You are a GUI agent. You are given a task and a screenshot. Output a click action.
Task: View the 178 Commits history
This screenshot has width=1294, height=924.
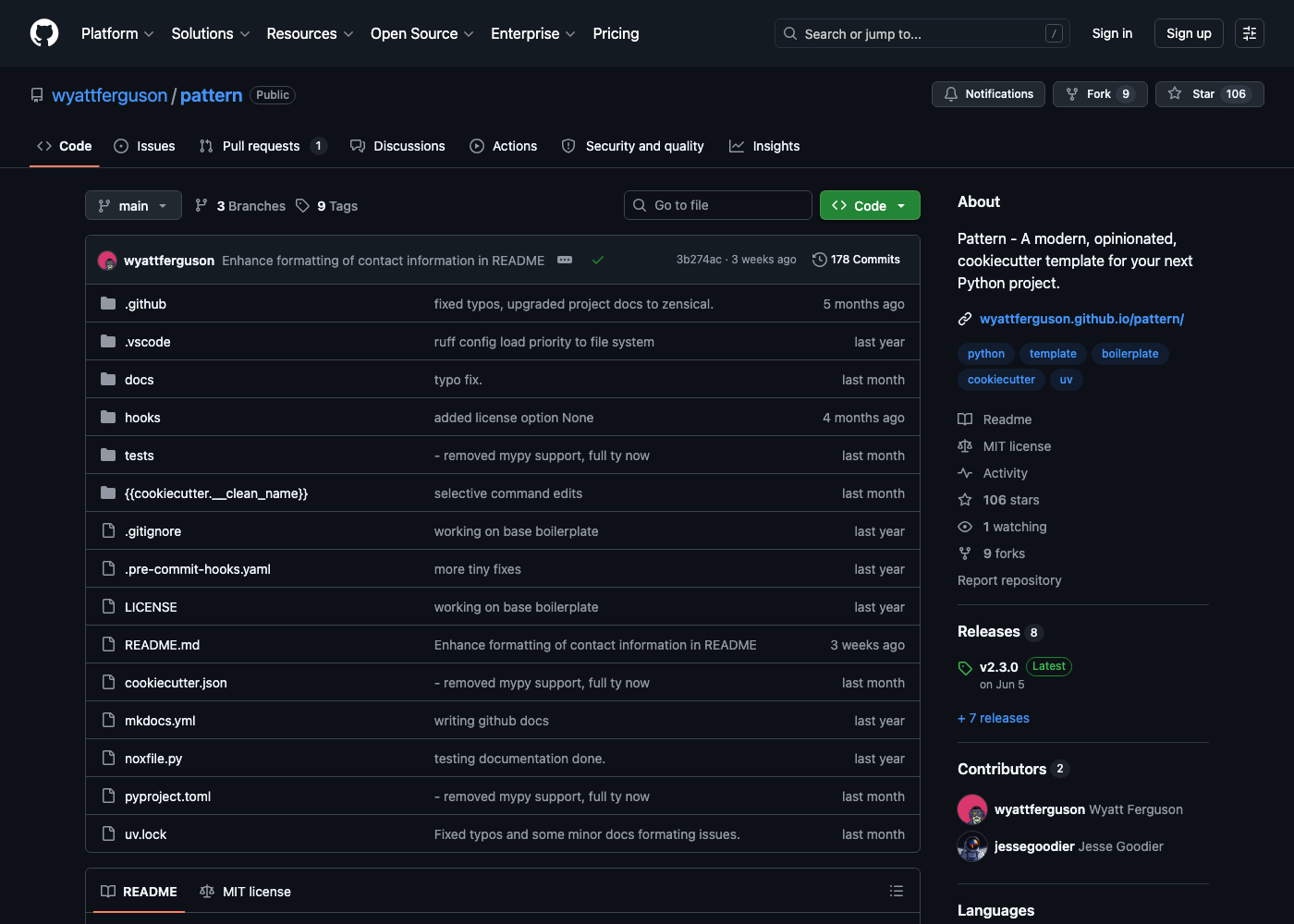point(856,260)
